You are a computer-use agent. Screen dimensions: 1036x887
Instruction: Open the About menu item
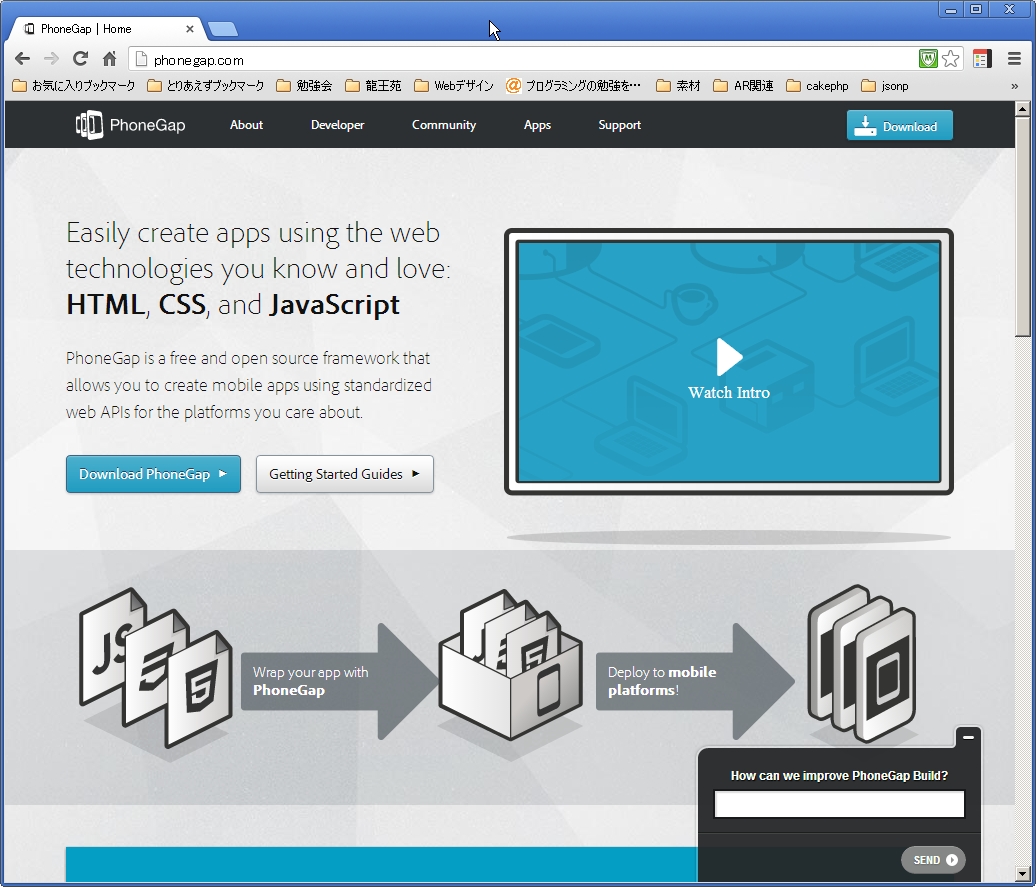246,125
